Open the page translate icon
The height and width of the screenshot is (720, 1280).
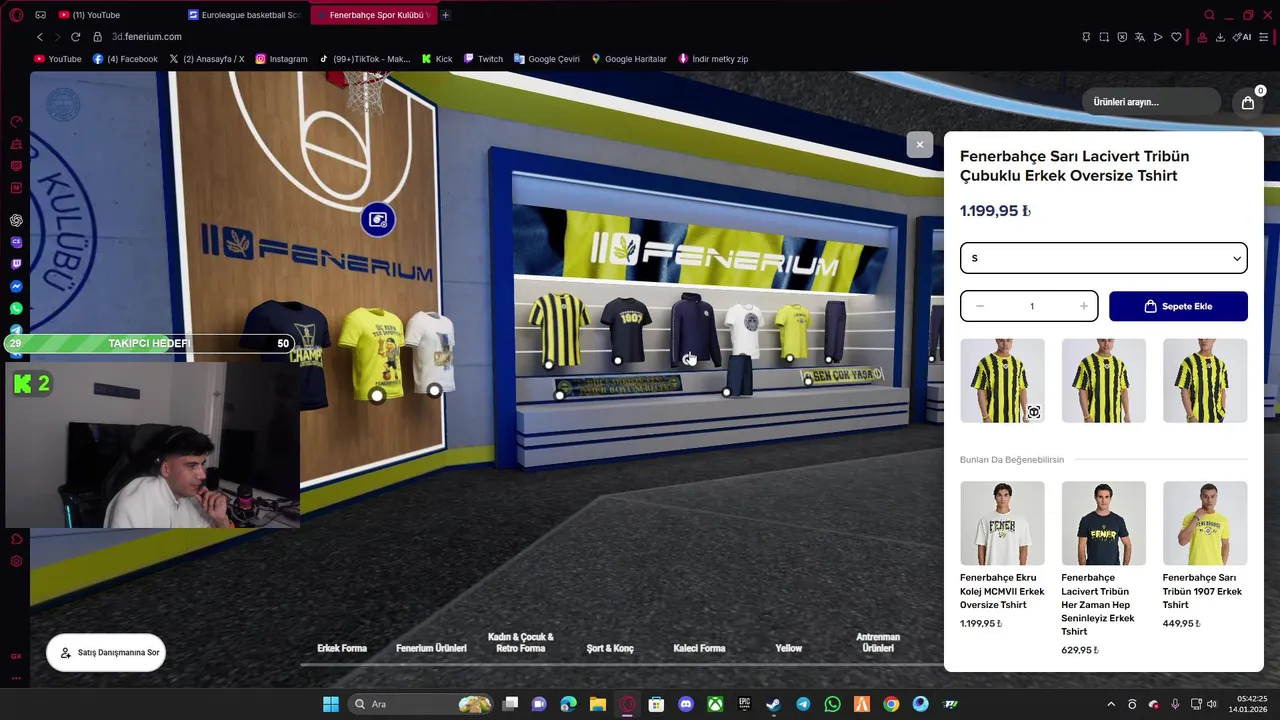click(1140, 37)
